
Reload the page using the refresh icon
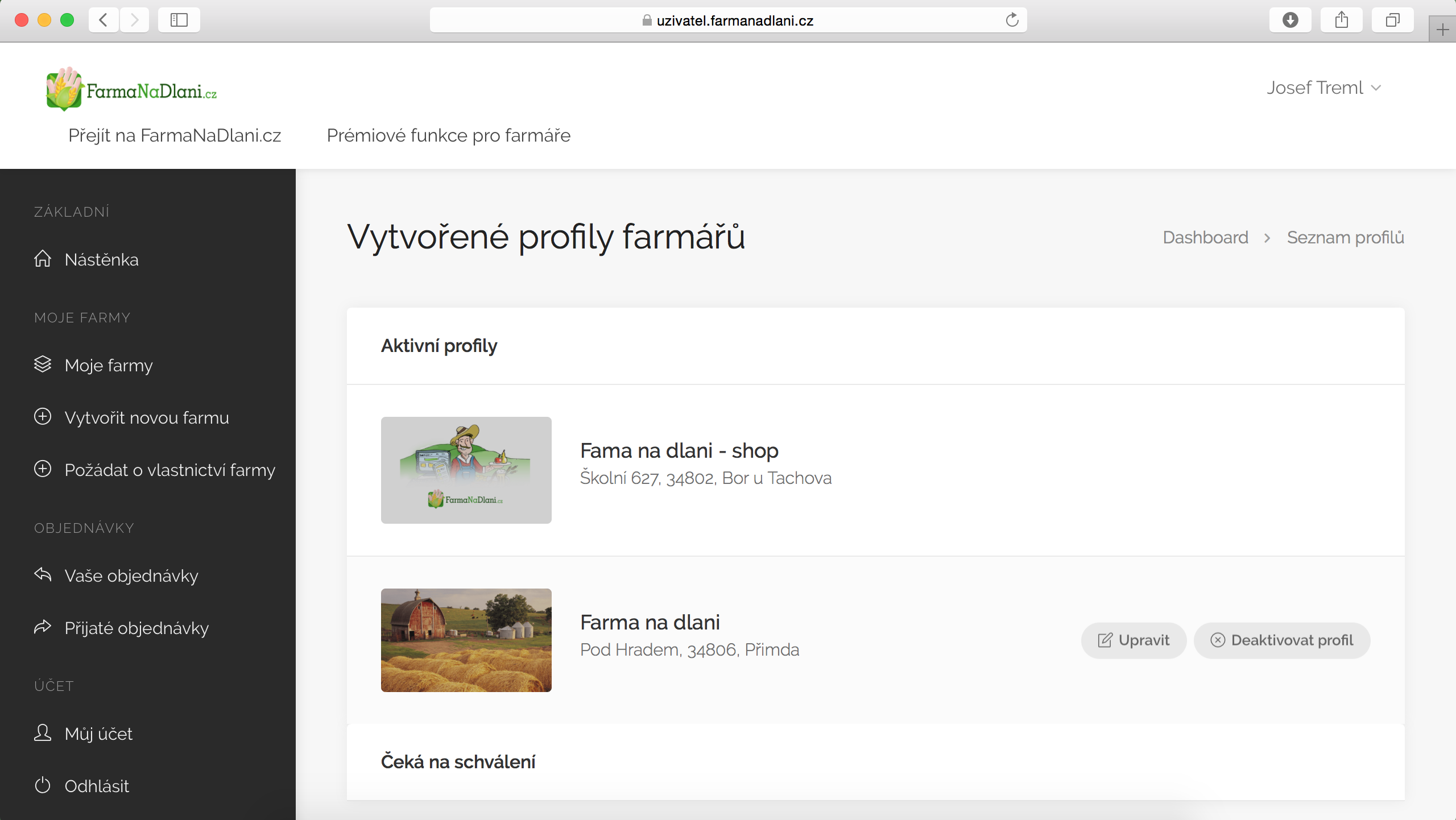coord(1012,20)
